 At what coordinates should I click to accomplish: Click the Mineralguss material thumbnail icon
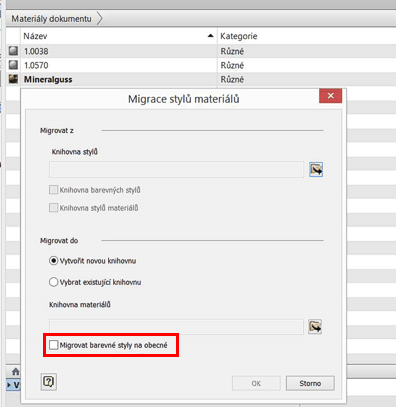(x=13, y=79)
